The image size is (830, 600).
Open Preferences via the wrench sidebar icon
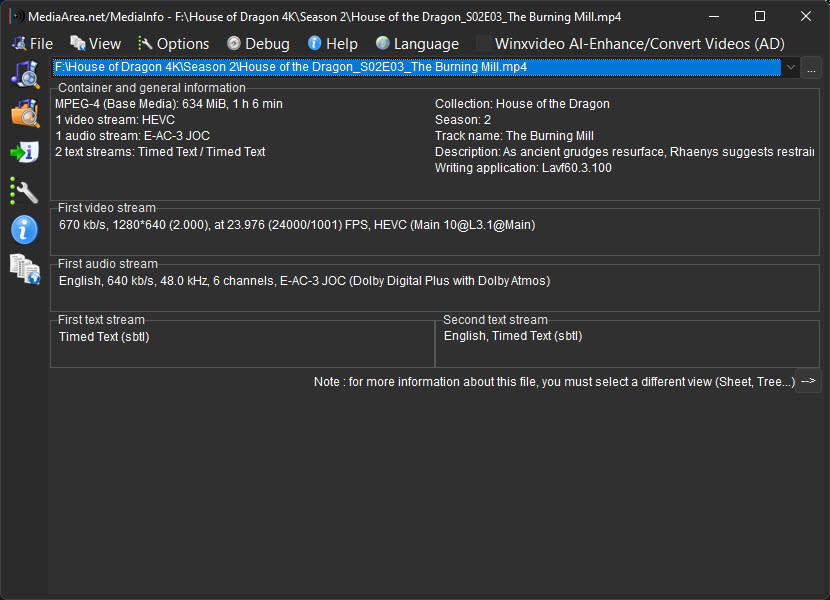[x=24, y=191]
